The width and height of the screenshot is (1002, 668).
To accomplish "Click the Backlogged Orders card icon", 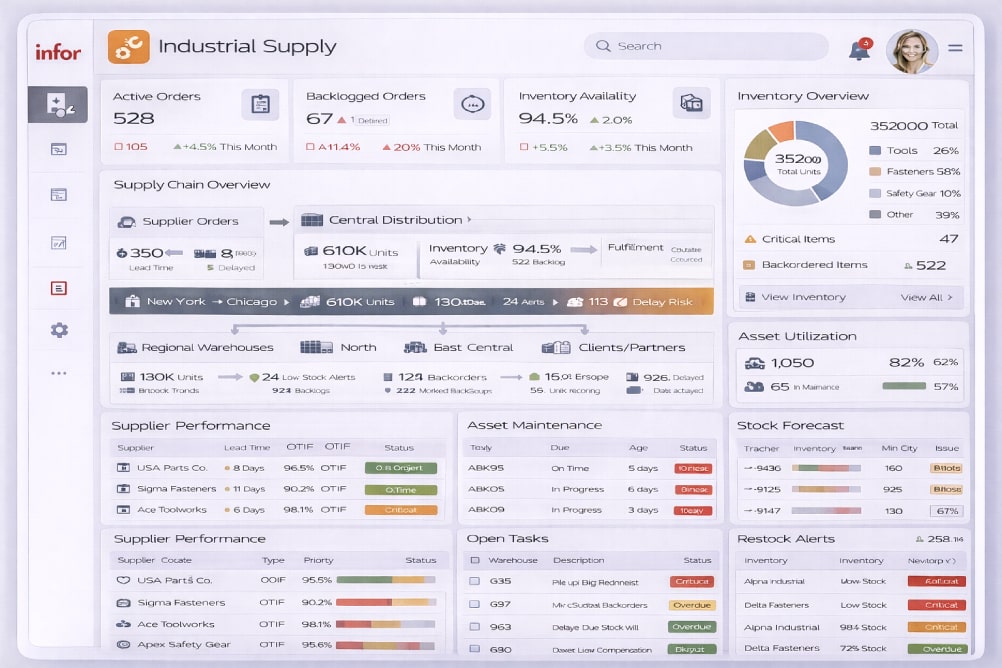I will (472, 104).
